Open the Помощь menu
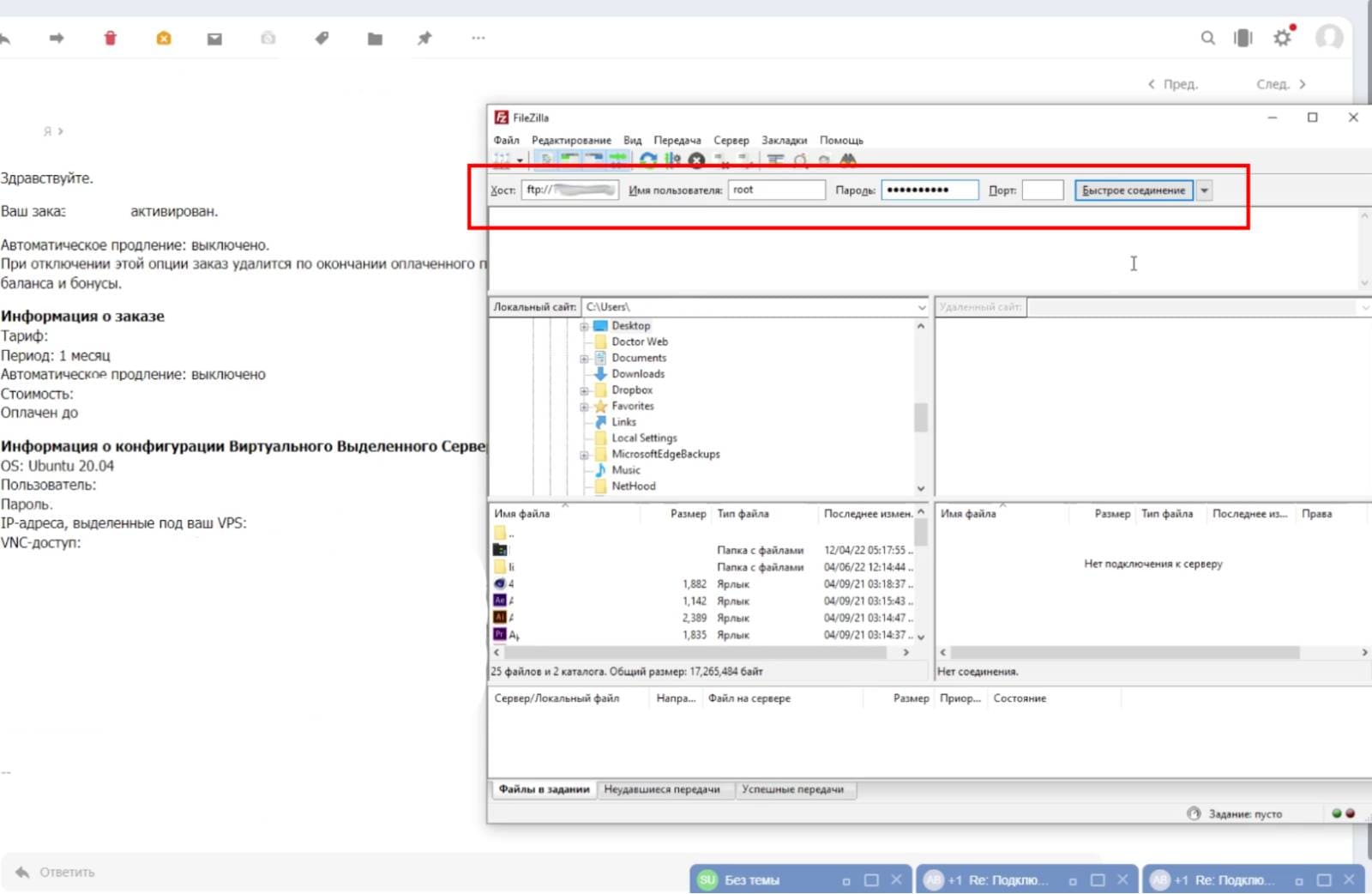This screenshot has width=1372, height=894. coord(841,140)
